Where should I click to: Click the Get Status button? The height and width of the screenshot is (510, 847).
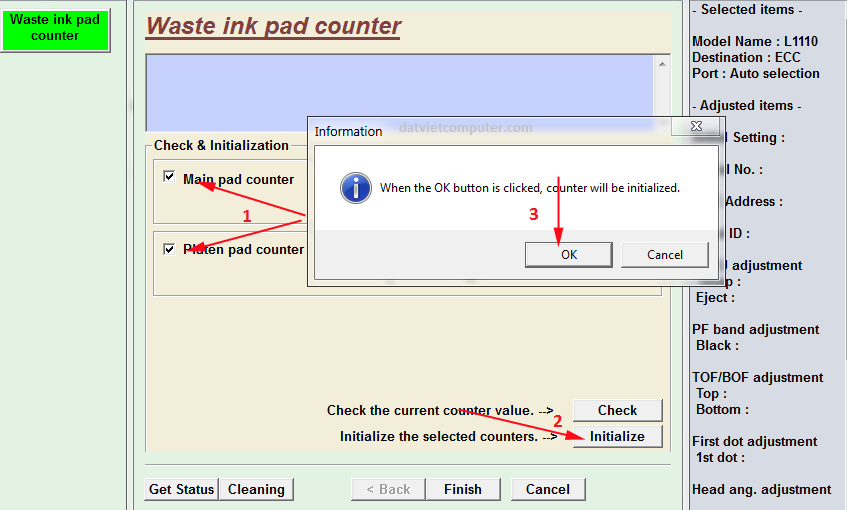[181, 489]
